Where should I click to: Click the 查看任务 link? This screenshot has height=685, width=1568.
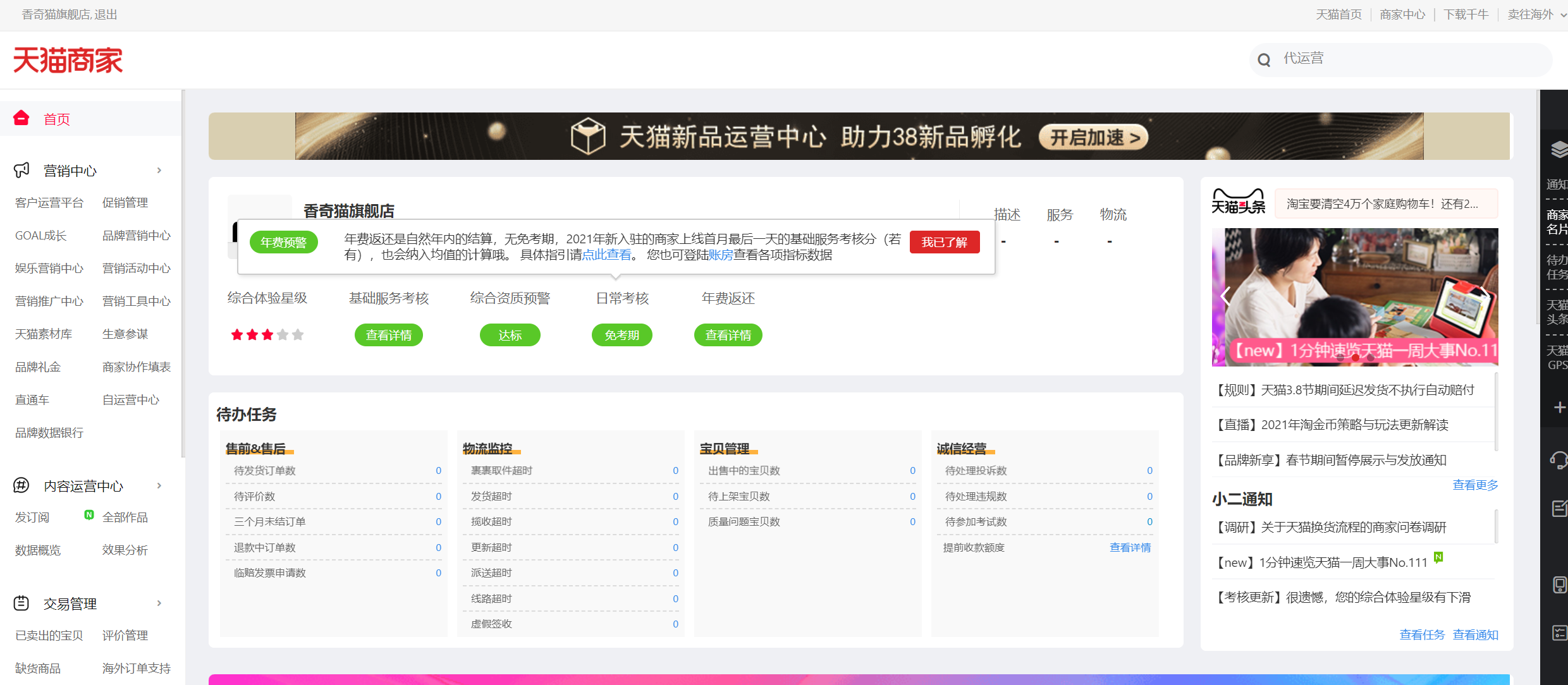(x=1422, y=634)
